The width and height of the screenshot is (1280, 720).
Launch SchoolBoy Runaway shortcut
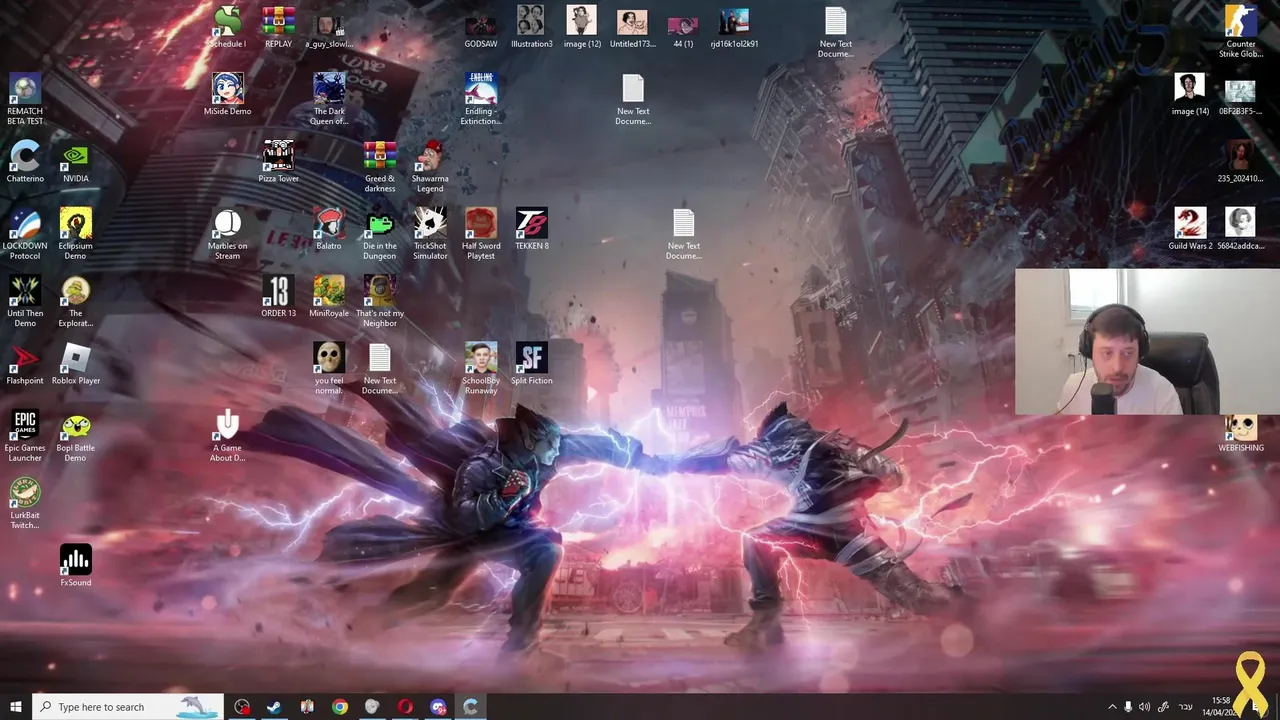tap(481, 367)
